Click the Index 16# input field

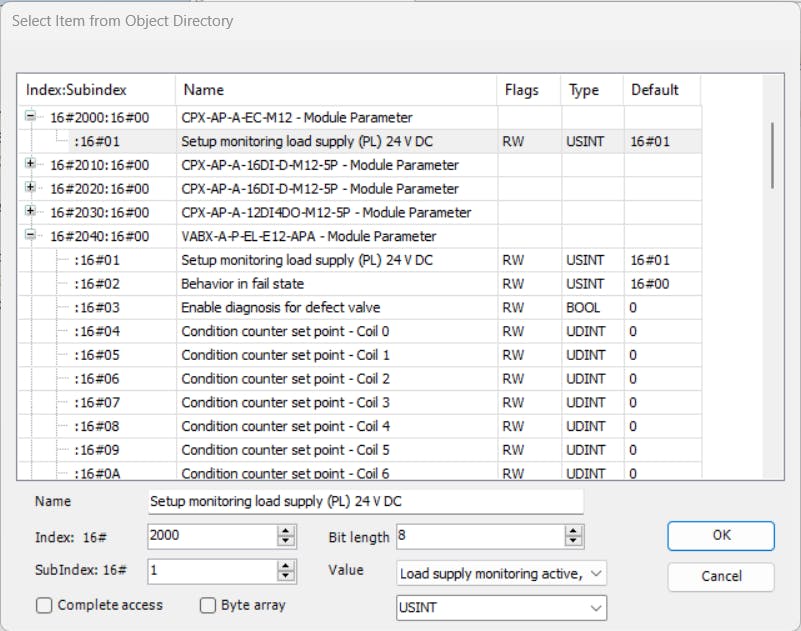[x=212, y=536]
